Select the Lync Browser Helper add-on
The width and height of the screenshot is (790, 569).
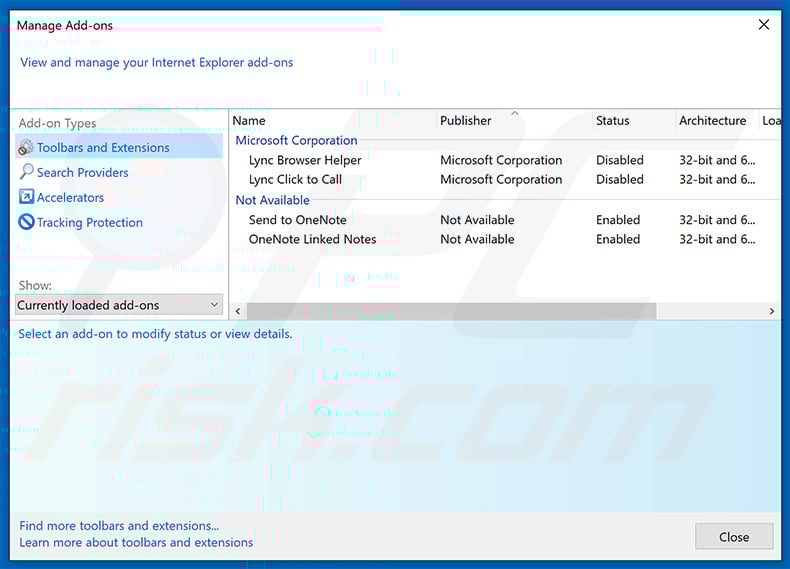(305, 160)
